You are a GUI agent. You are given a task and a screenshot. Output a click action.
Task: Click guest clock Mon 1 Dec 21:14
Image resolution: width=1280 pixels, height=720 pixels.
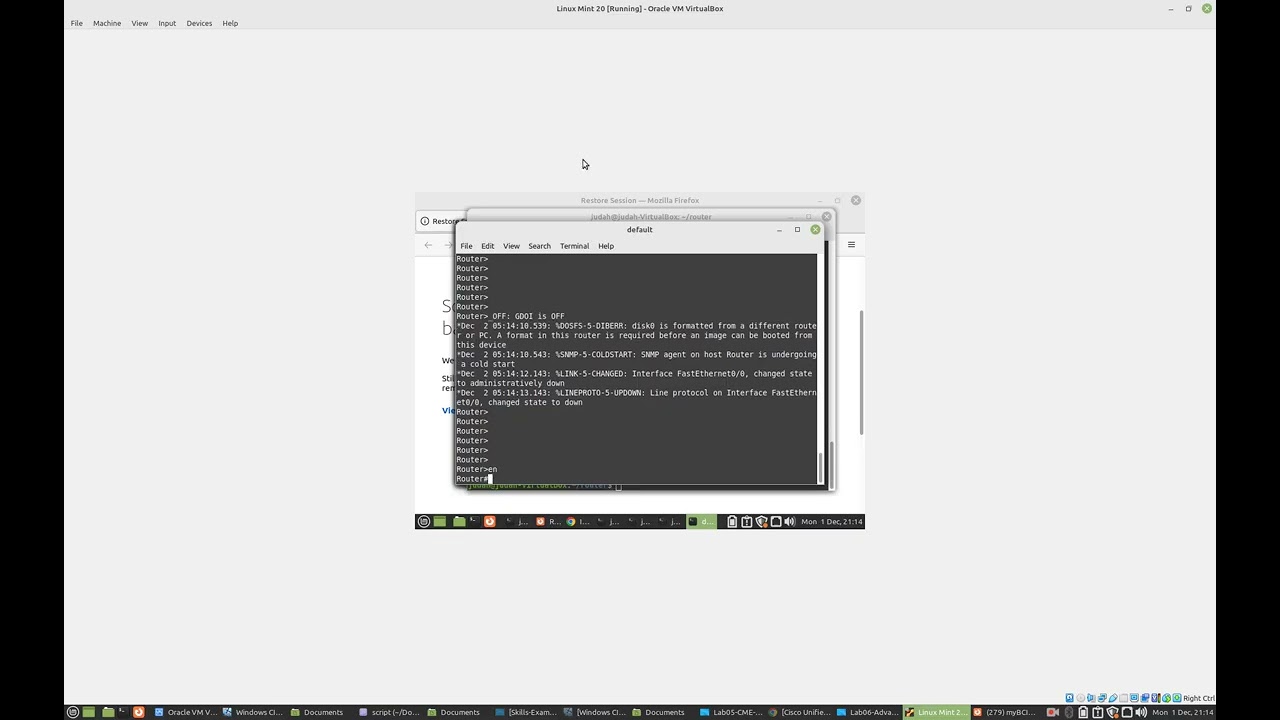(832, 521)
